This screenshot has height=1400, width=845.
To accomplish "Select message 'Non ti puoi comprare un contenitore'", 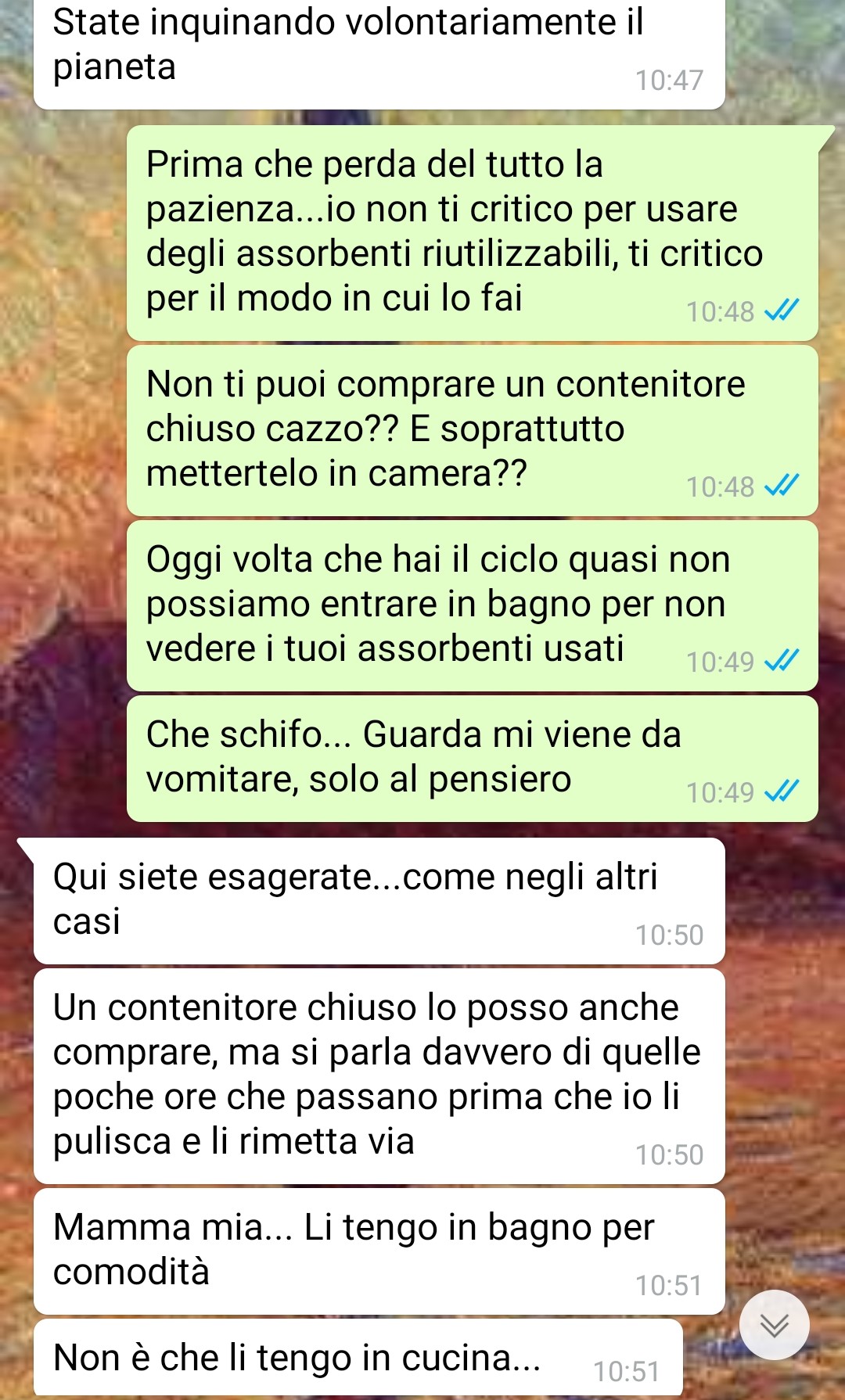I will (473, 430).
